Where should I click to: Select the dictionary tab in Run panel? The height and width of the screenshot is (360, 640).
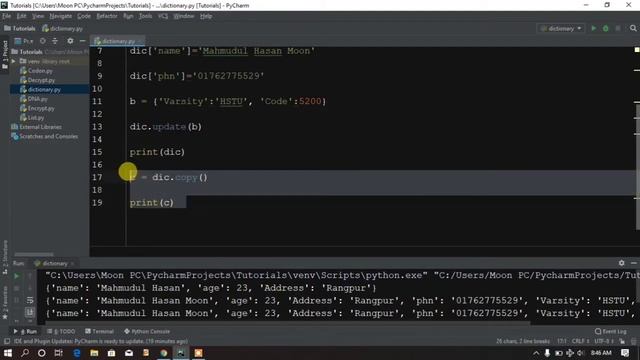pos(54,263)
